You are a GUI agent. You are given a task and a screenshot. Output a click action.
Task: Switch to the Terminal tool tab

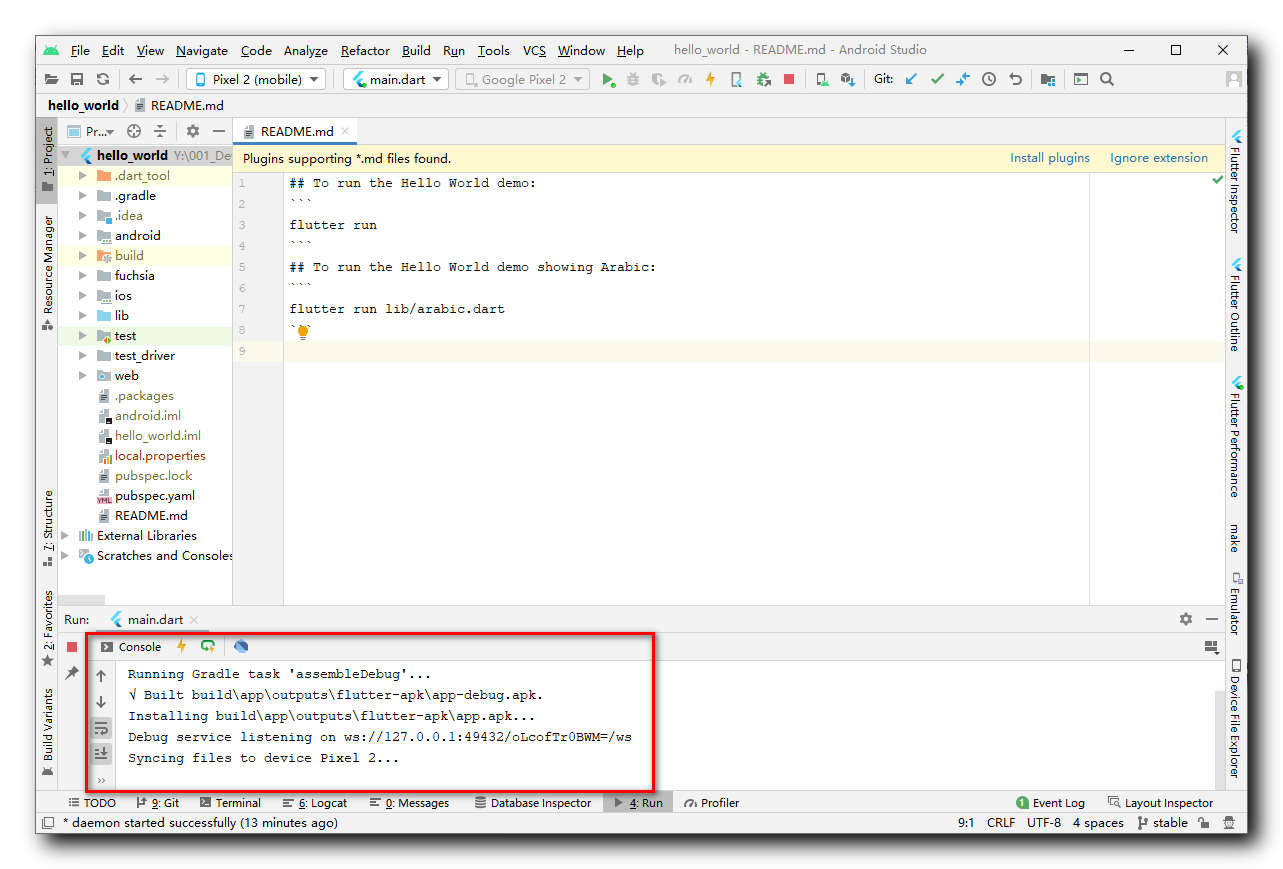coord(229,803)
